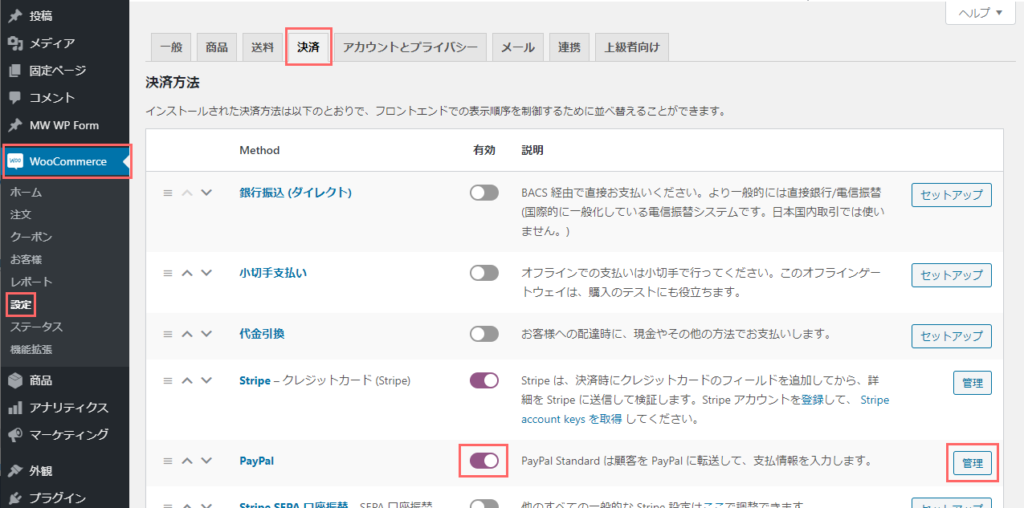Move PayPal up with its up arrow

click(x=187, y=460)
